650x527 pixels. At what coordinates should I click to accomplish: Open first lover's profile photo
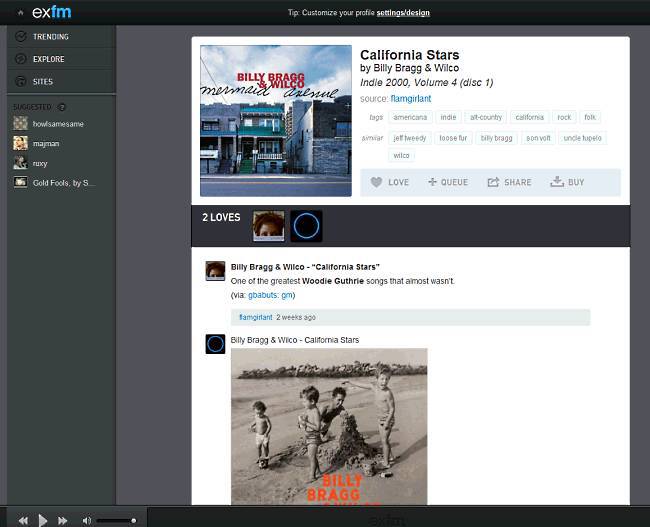[x=269, y=226]
